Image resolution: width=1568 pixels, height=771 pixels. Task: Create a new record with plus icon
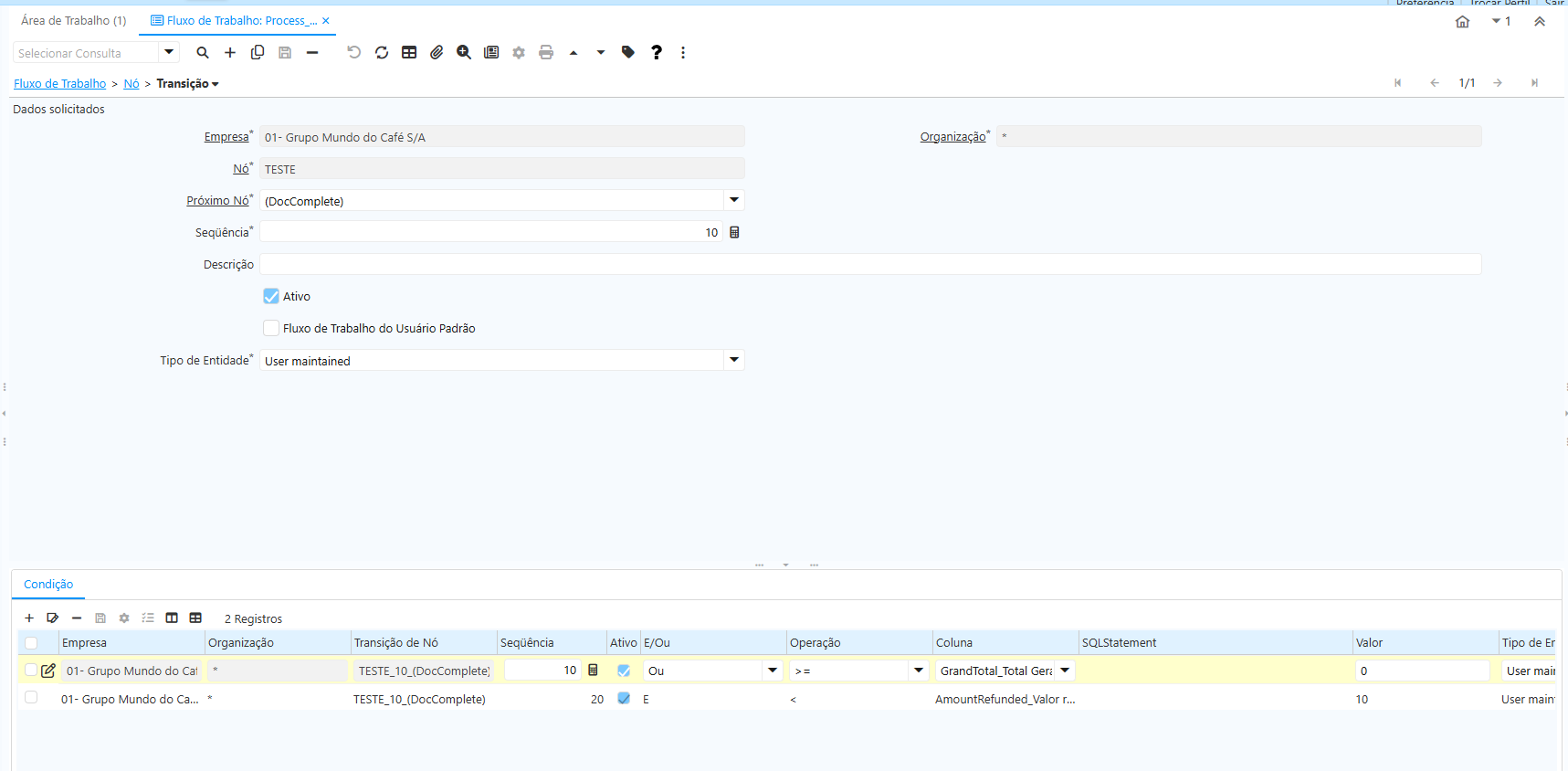(230, 53)
